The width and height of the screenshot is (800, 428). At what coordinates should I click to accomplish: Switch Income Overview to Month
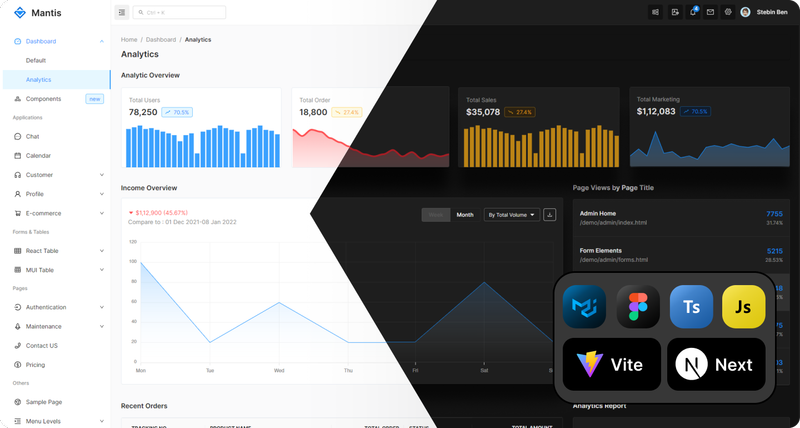465,215
